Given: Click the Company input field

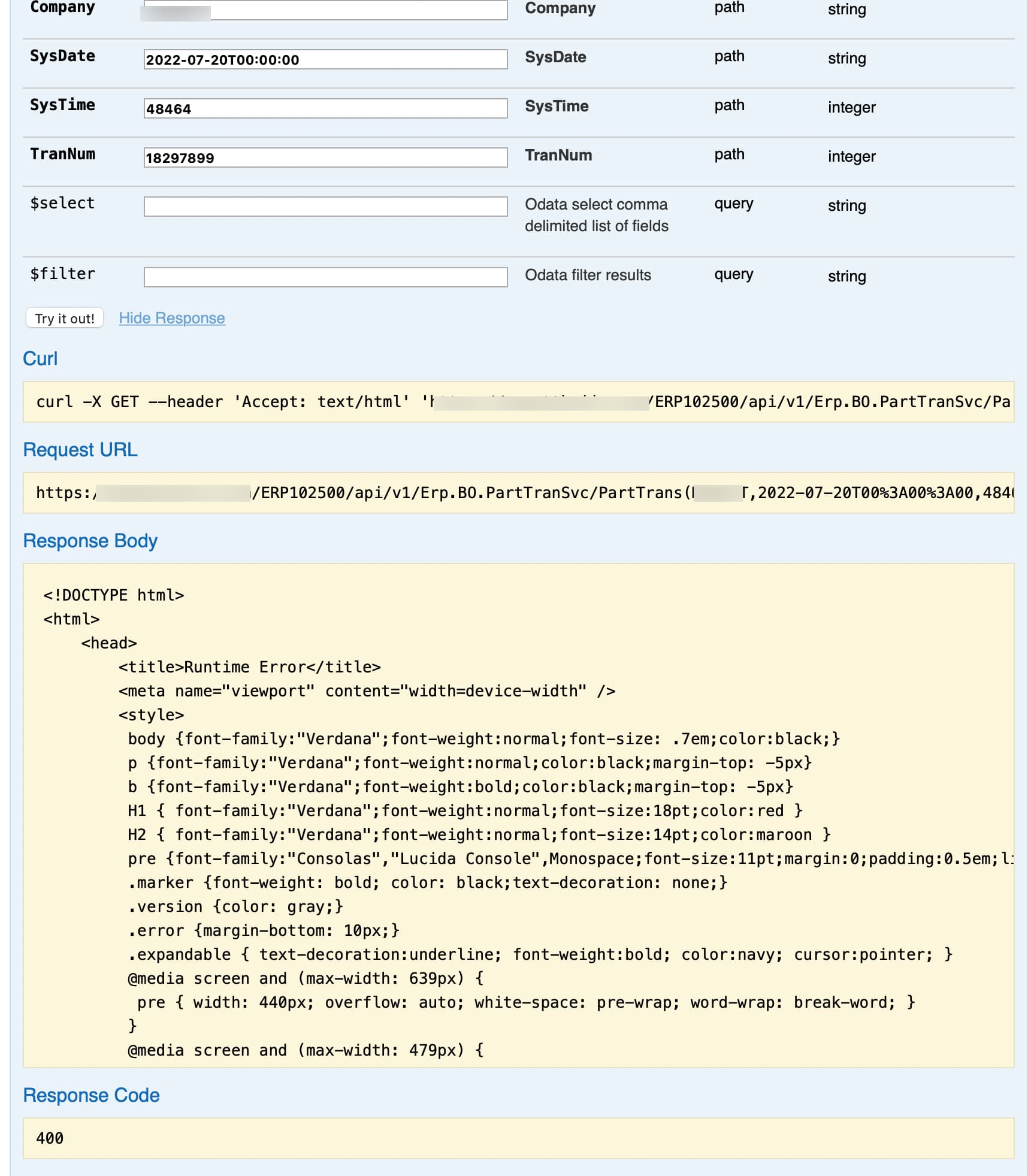Looking at the screenshot, I should click(x=325, y=10).
